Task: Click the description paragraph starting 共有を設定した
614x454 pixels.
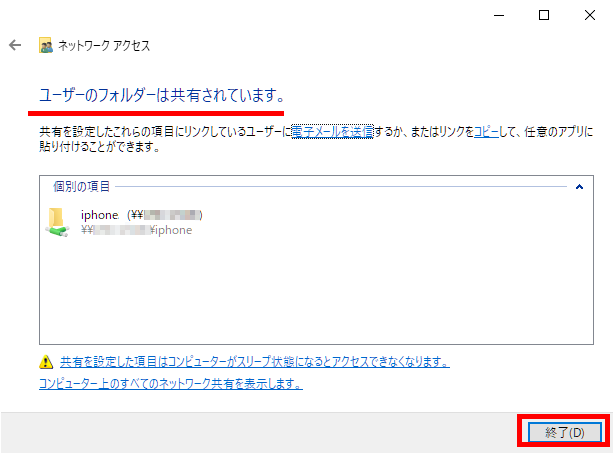Action: pyautogui.click(x=316, y=139)
